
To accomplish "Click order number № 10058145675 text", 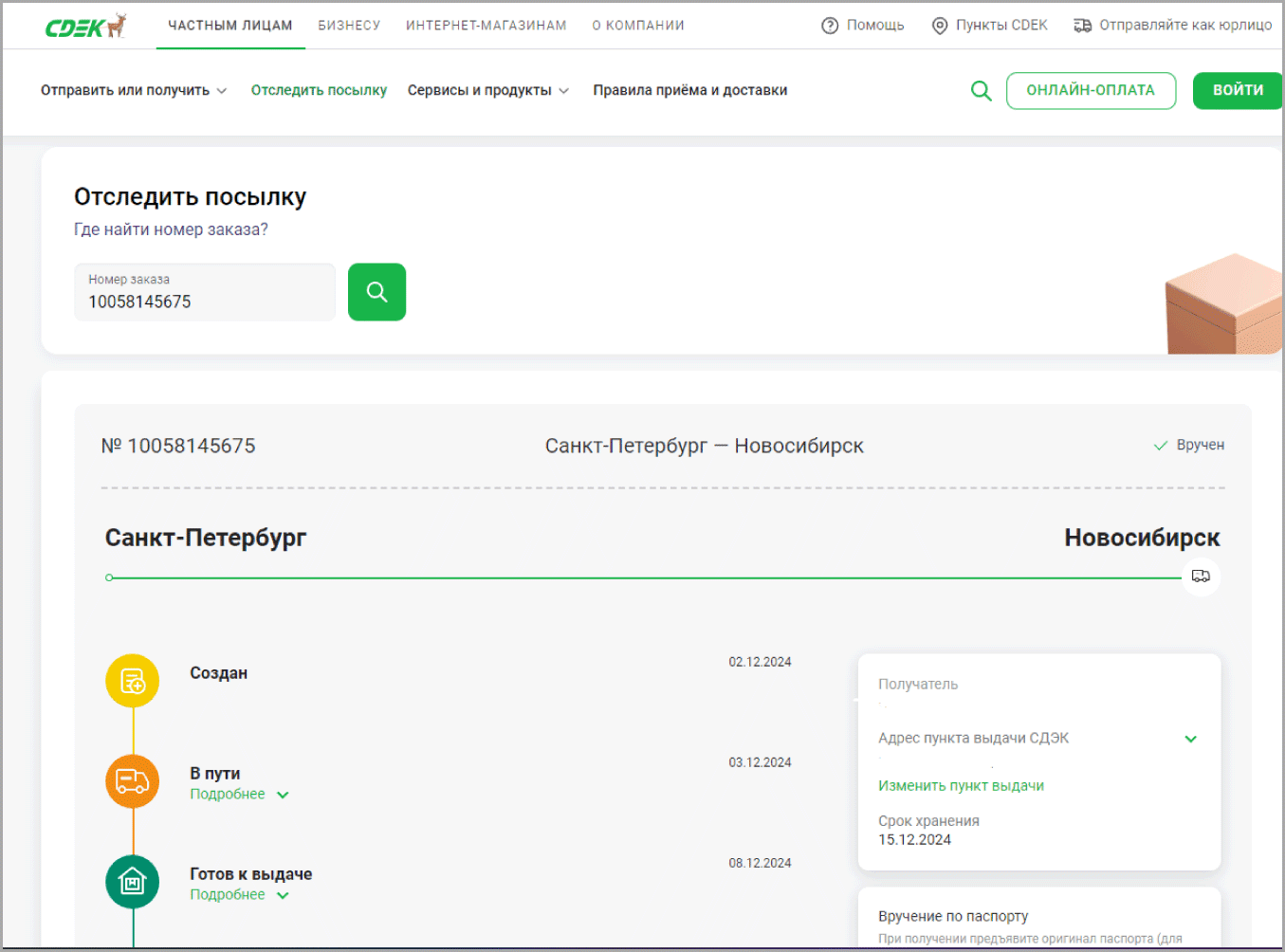I will (178, 446).
